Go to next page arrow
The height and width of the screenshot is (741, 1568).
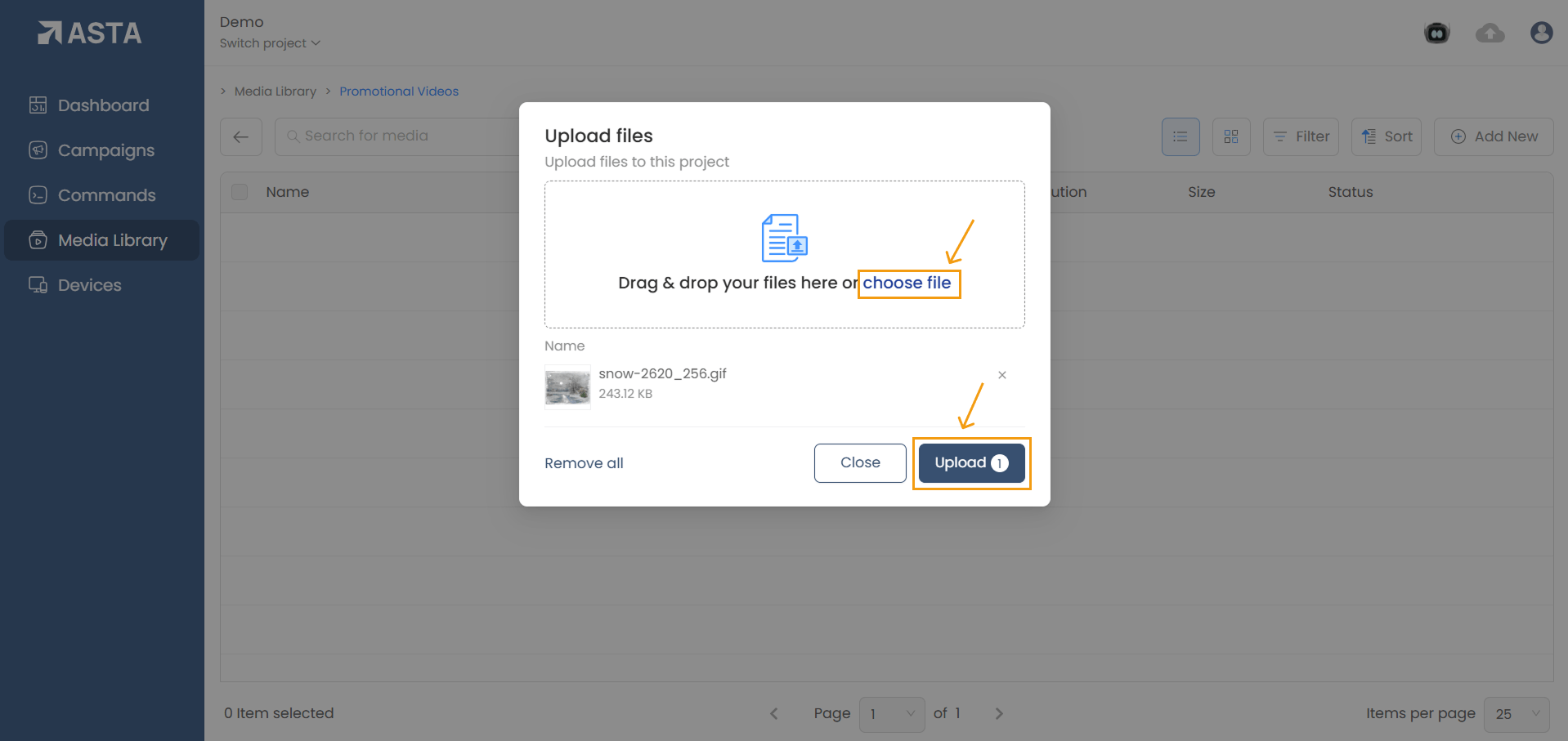(998, 713)
